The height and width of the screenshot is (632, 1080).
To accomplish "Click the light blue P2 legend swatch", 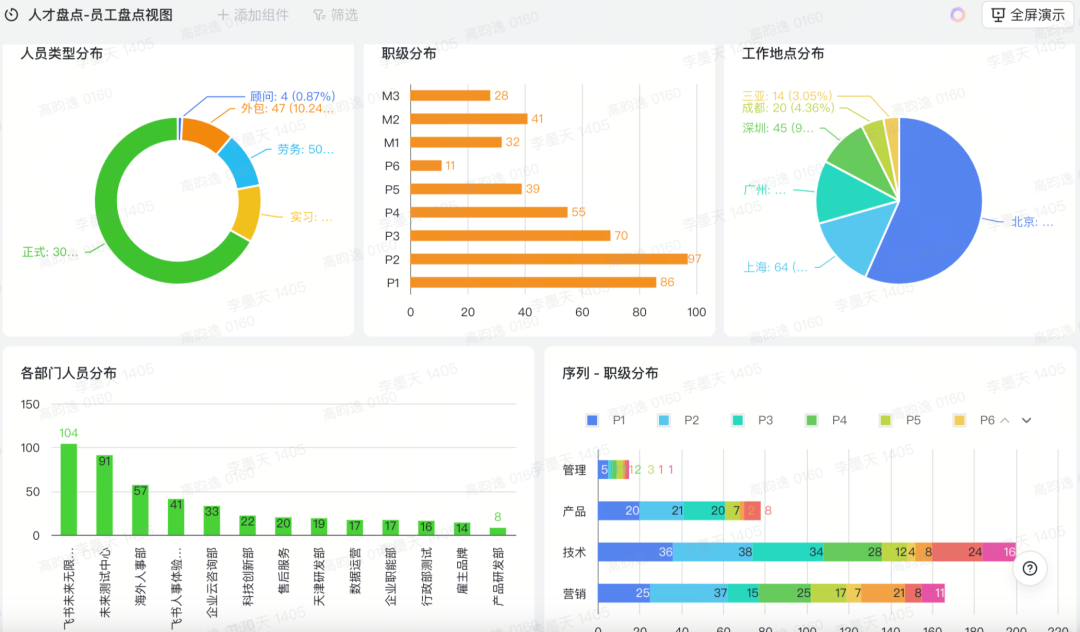I will (x=664, y=420).
